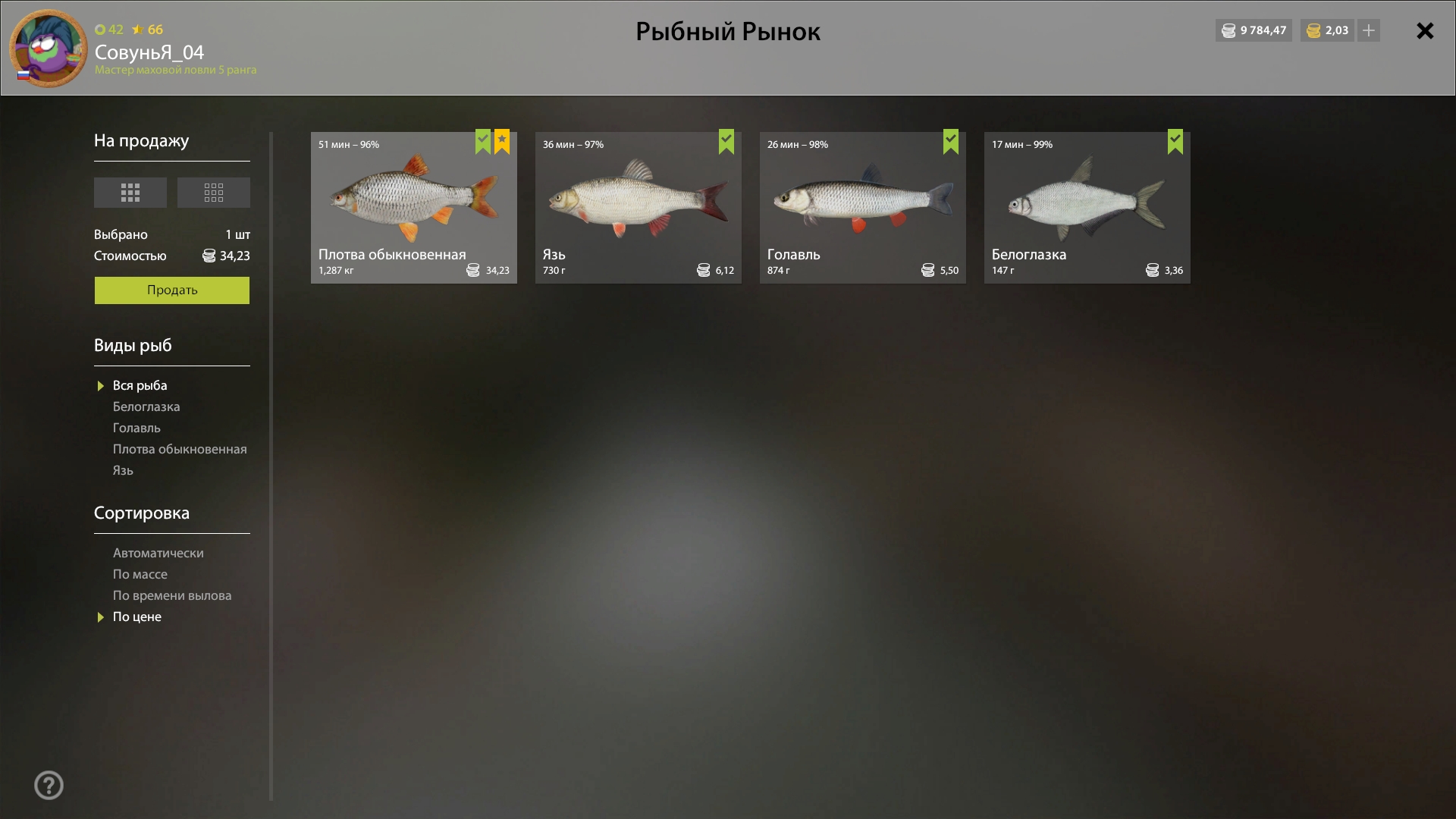Click the Продать button

coord(172,290)
